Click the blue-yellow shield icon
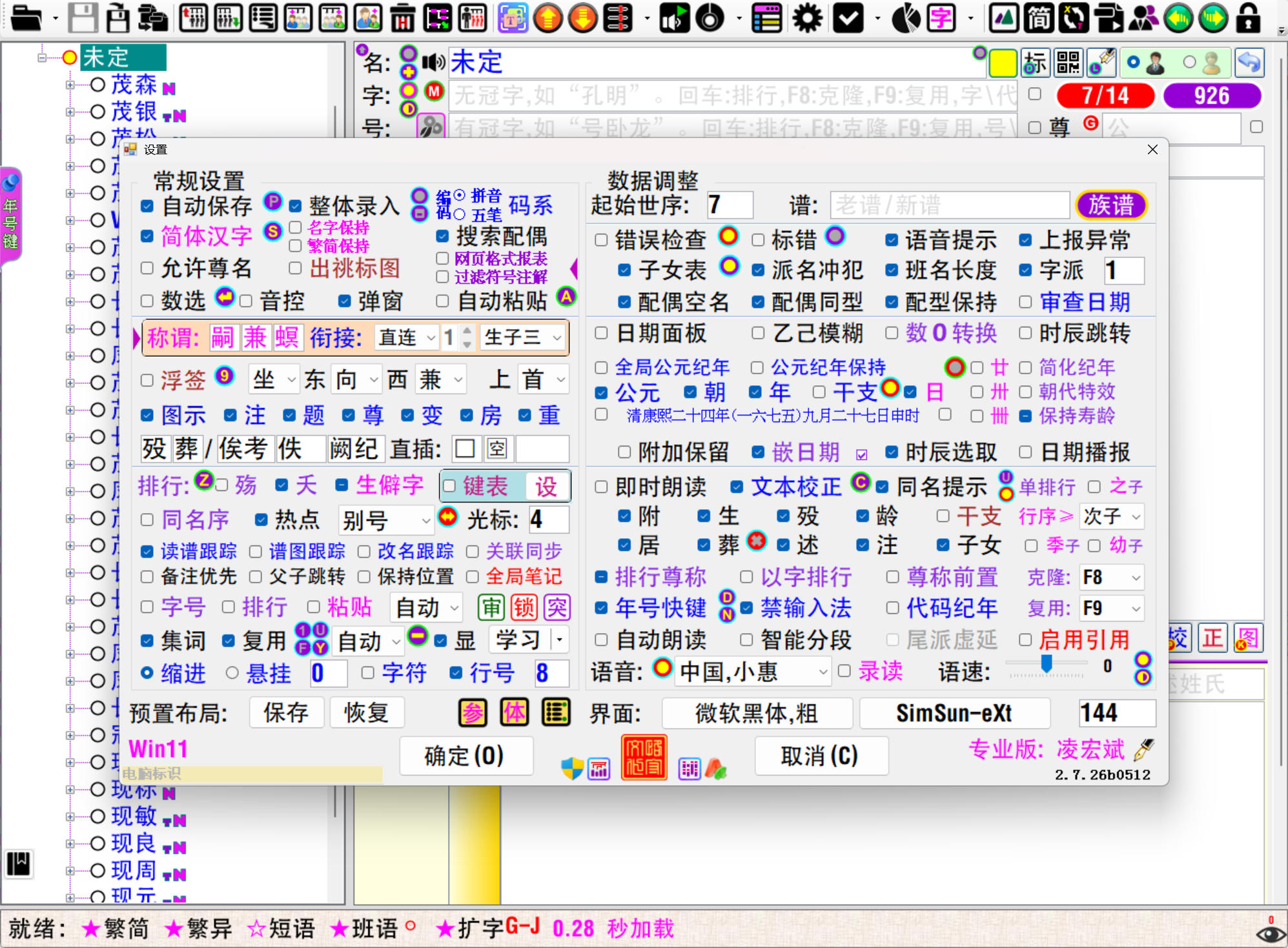 click(572, 768)
